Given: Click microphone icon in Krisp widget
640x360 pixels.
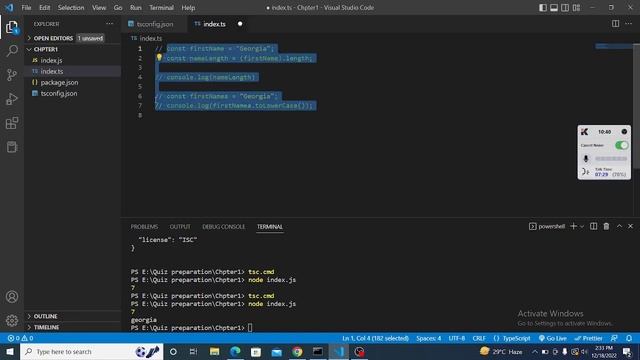Looking at the screenshot, I should coord(586,158).
